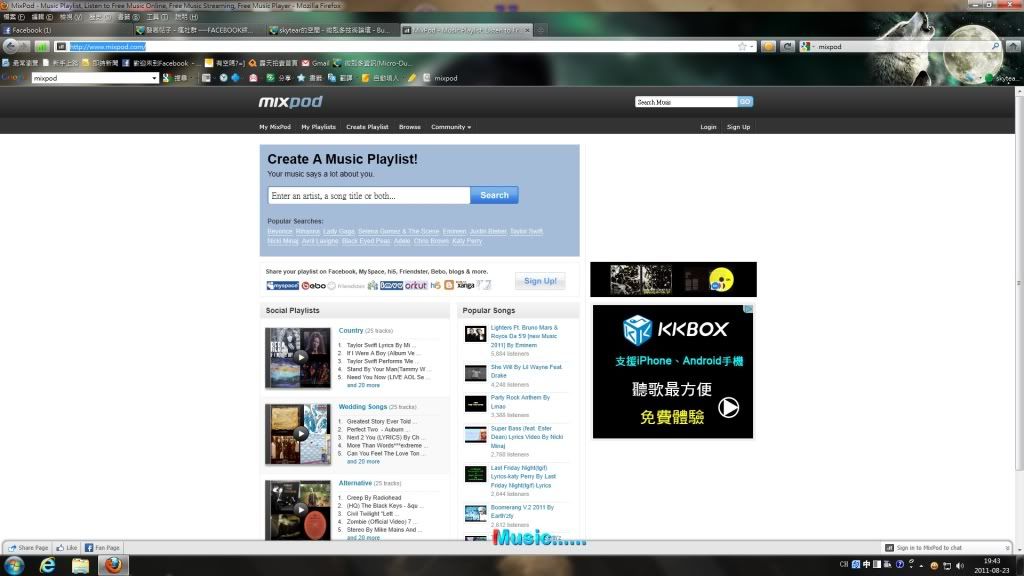Open the She Will By Lil Wayne song link
Viewport: 1024px width, 576px height.
[526, 371]
